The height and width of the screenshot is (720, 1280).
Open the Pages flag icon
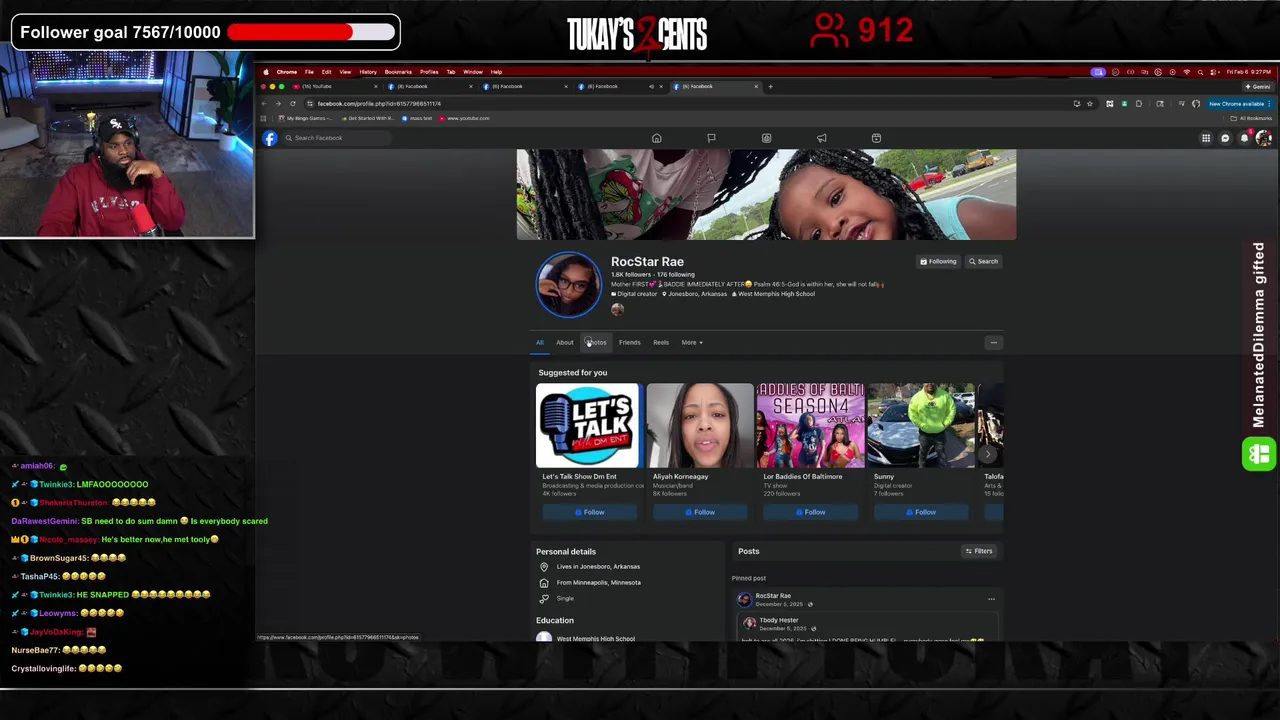coord(711,138)
